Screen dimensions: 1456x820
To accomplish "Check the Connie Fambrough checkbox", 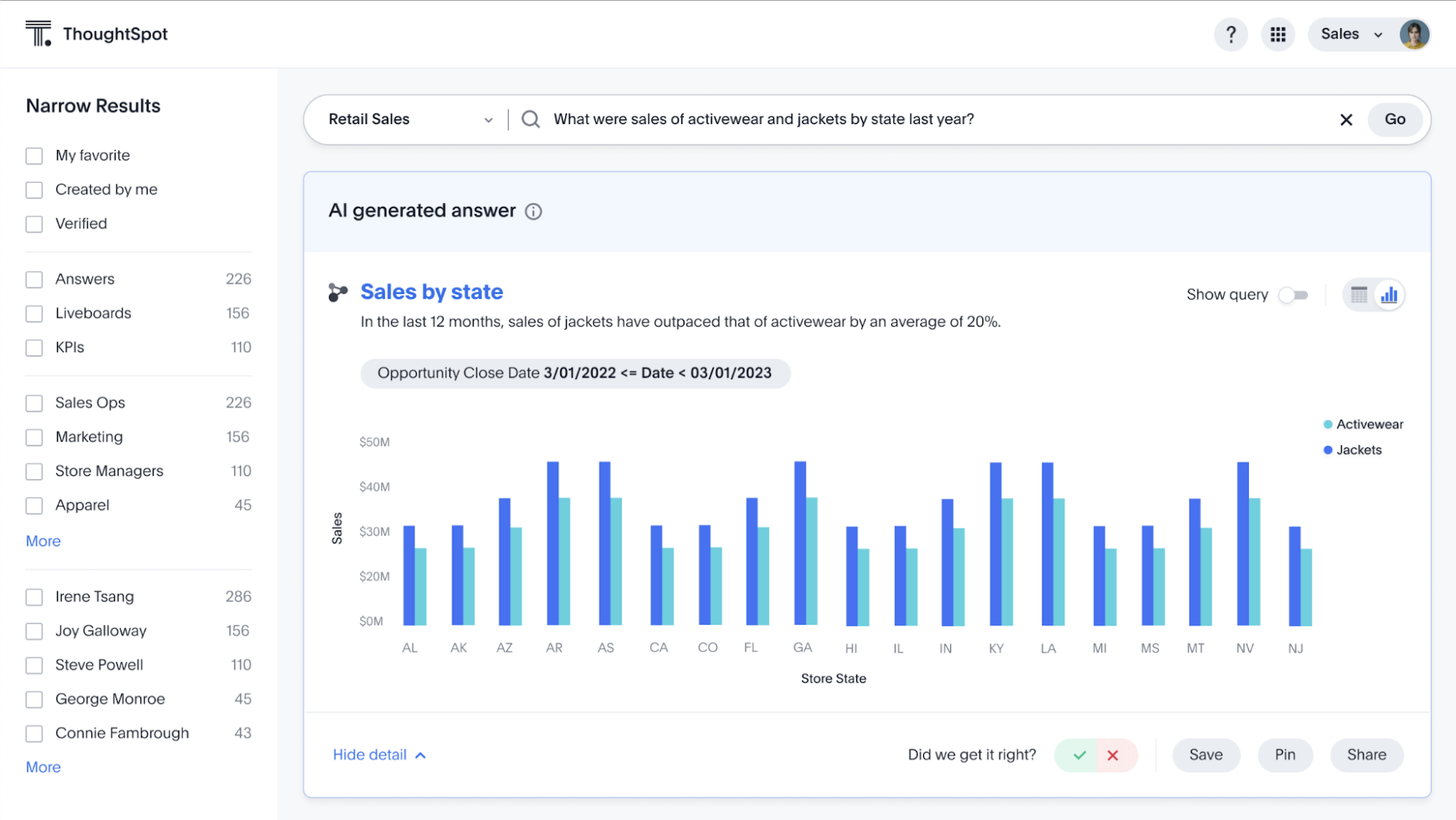I will click(x=34, y=733).
